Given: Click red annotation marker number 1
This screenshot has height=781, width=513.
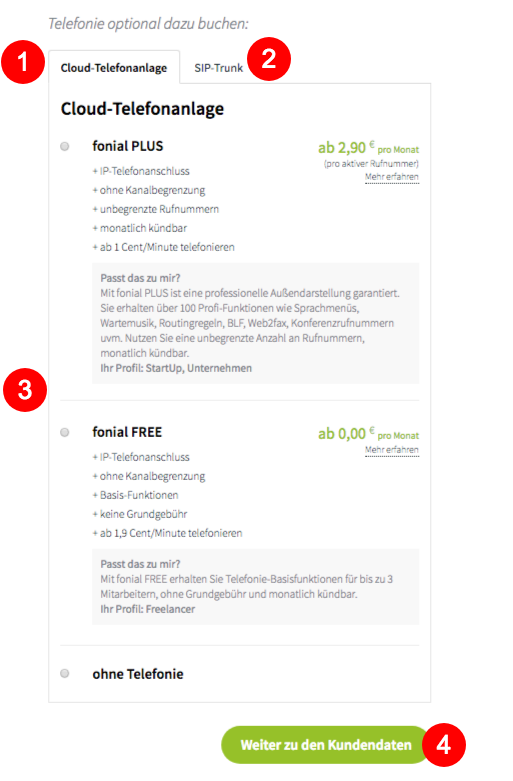Looking at the screenshot, I should (23, 62).
